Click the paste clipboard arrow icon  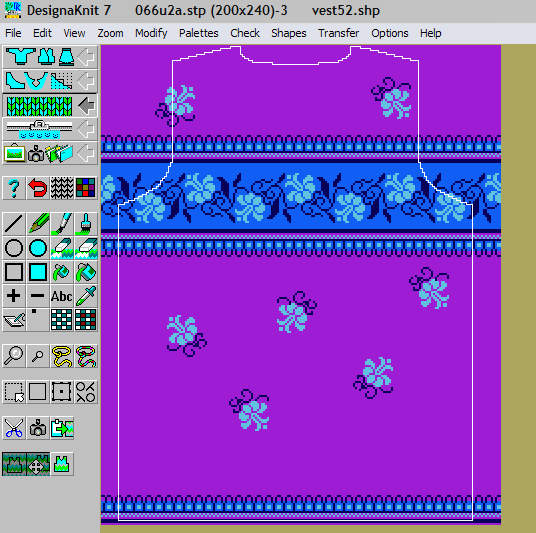coord(62,428)
